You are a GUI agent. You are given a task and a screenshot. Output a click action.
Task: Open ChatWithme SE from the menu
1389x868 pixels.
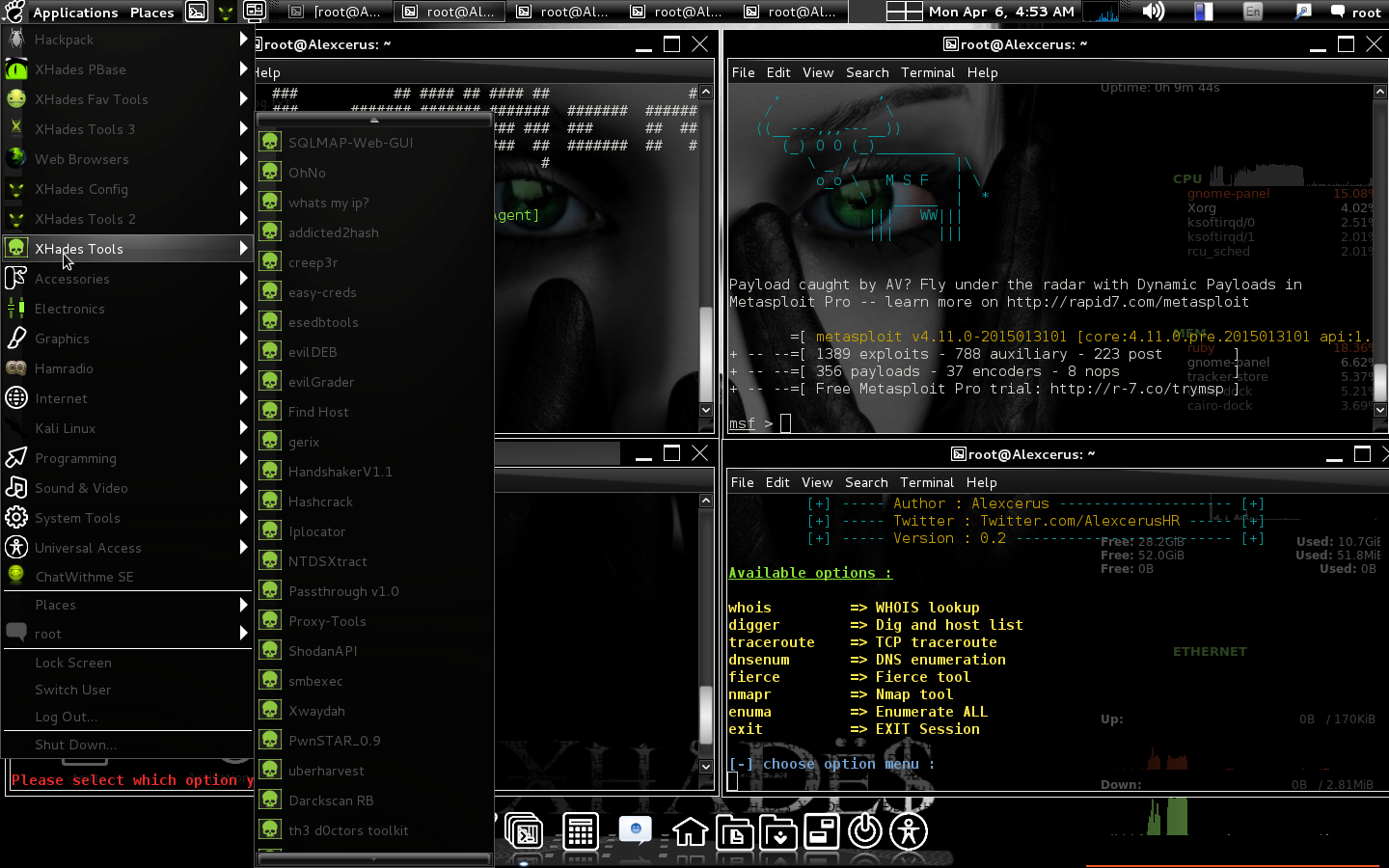coord(127,577)
